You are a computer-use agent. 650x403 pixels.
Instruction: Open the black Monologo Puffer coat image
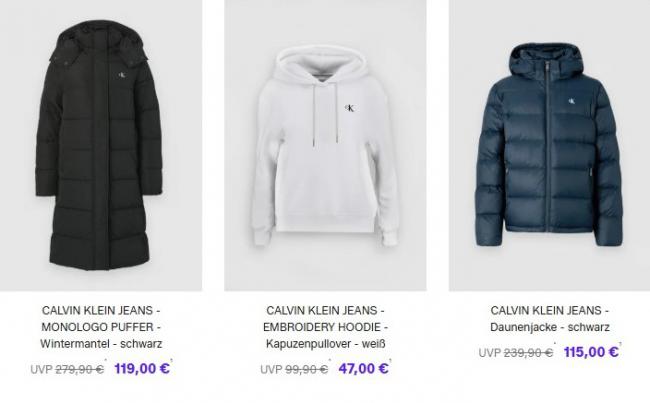click(101, 145)
